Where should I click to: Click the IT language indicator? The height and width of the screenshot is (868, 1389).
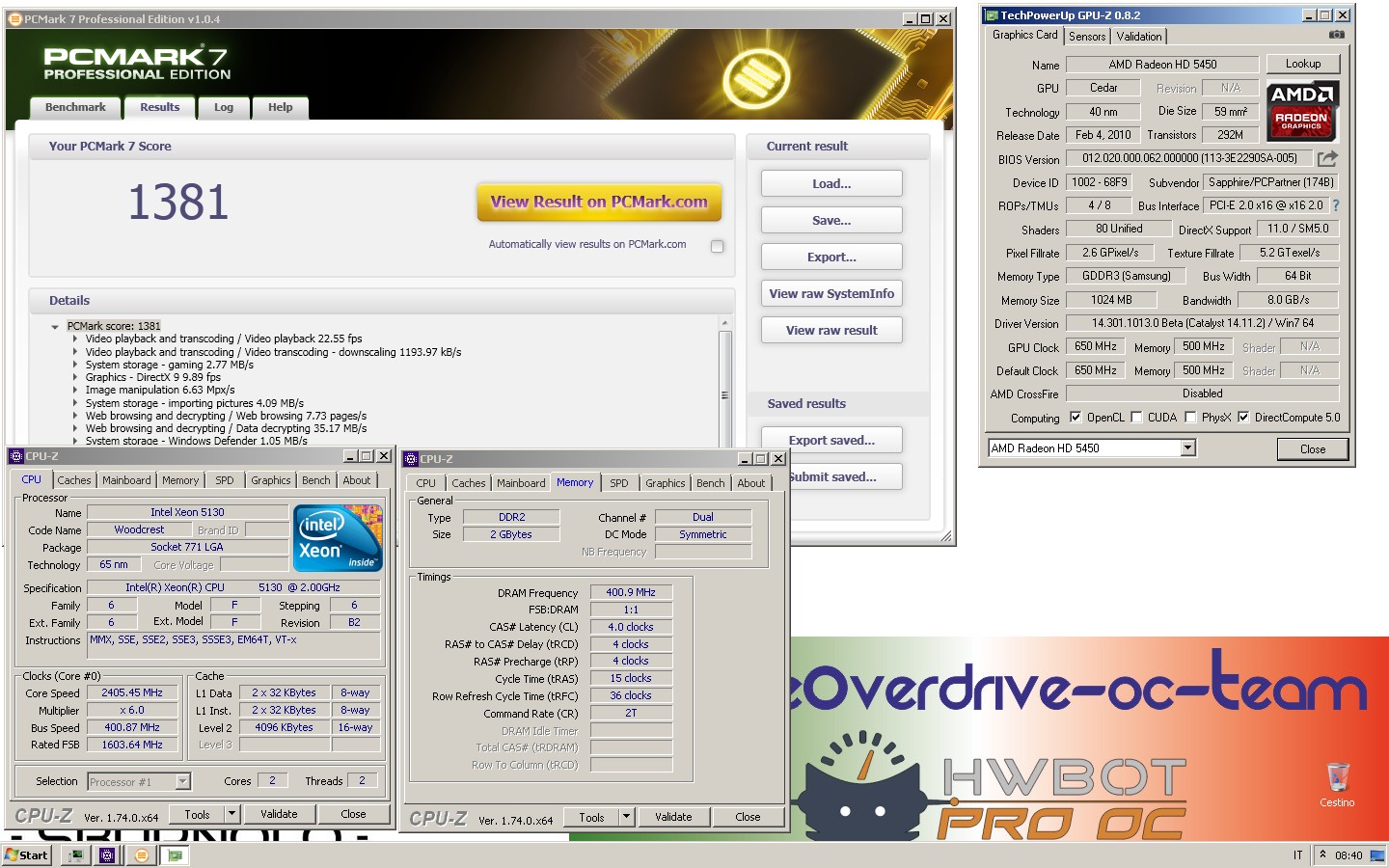(x=1297, y=855)
